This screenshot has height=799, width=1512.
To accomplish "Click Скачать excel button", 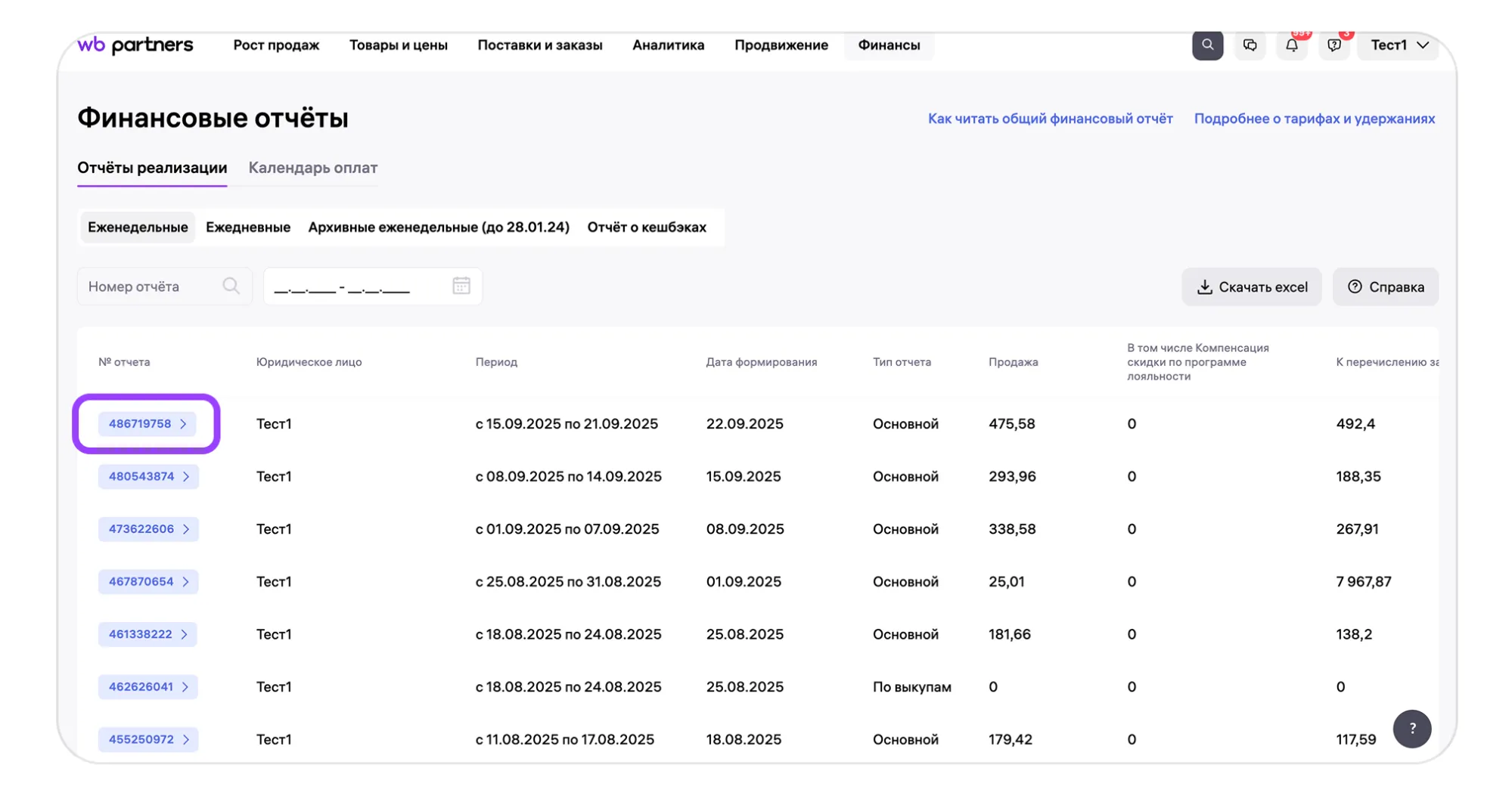I will pos(1251,286).
